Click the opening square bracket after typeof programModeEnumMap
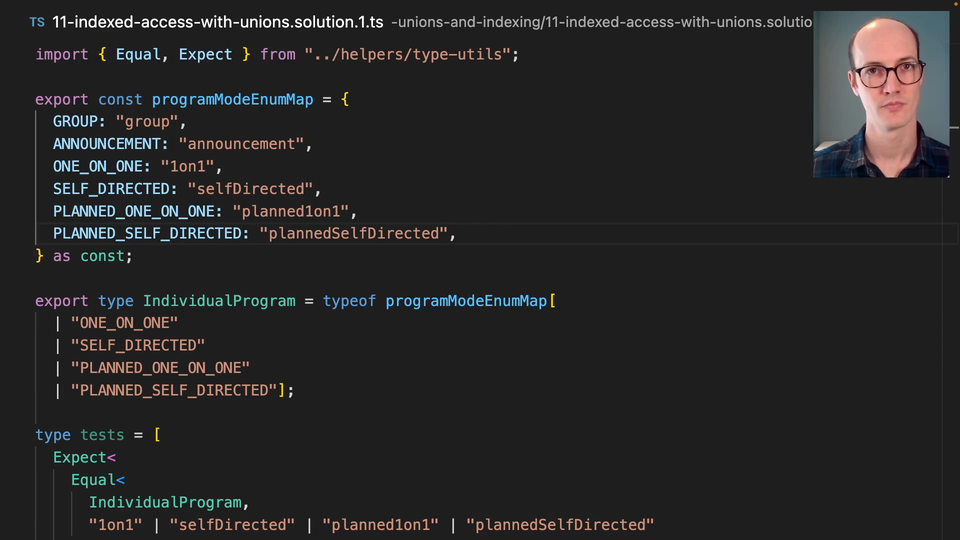This screenshot has height=540, width=960. click(552, 300)
